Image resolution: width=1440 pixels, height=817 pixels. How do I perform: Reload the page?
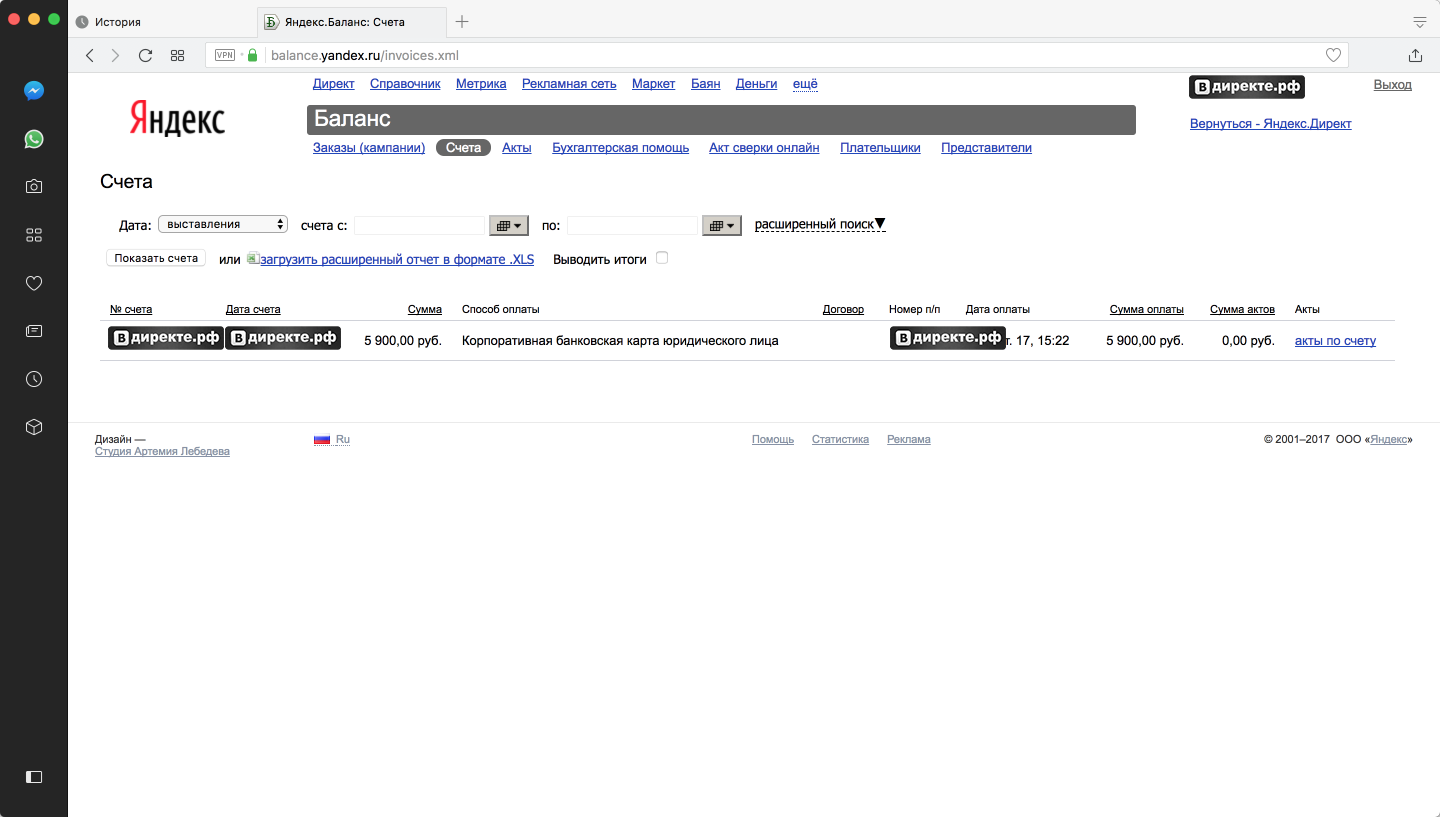(x=145, y=56)
